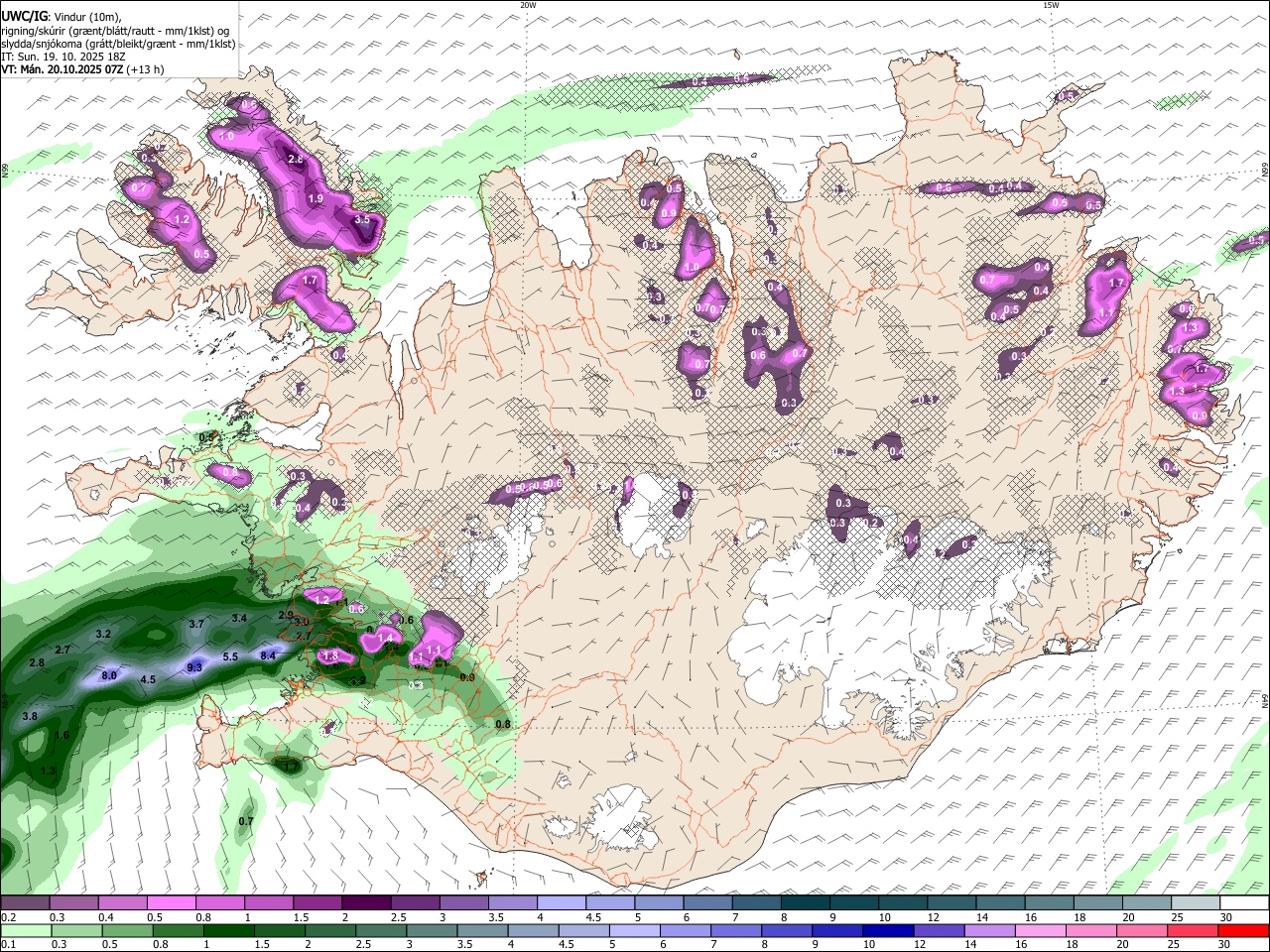Select the bright pink 0.5 swatch in top legend

click(171, 903)
